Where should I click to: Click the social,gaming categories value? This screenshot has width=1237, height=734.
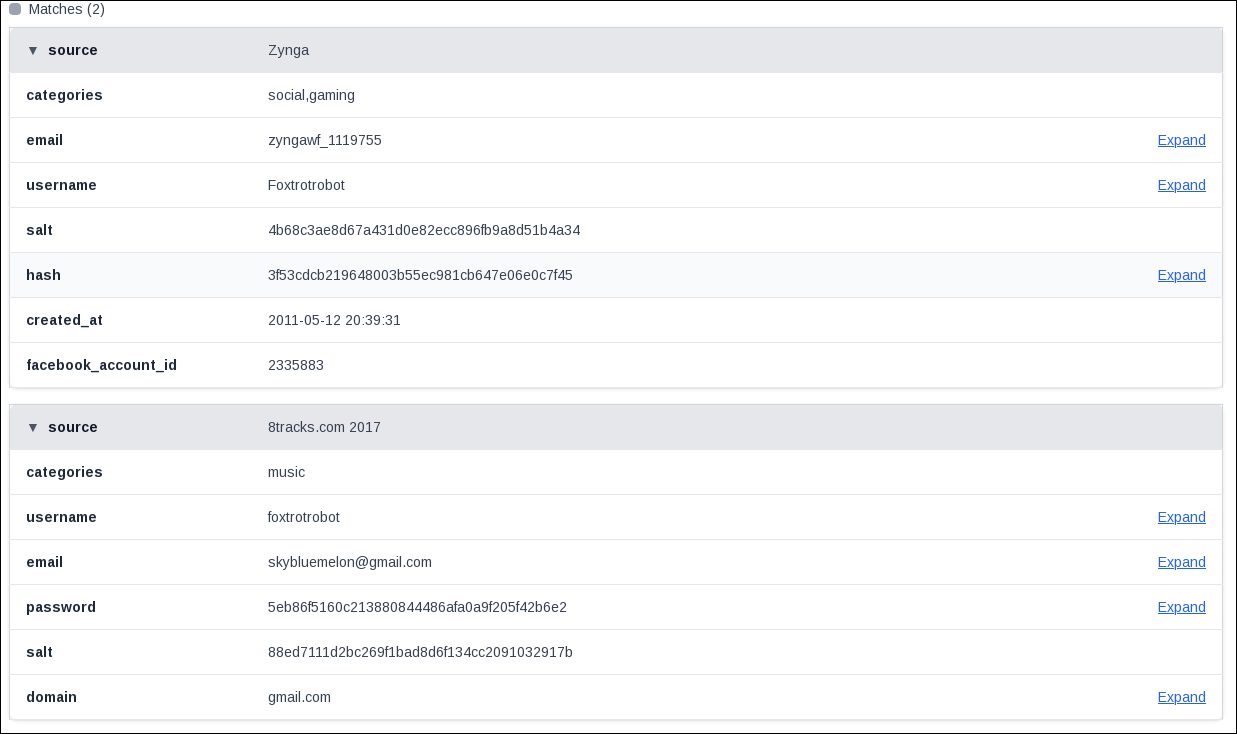click(311, 95)
